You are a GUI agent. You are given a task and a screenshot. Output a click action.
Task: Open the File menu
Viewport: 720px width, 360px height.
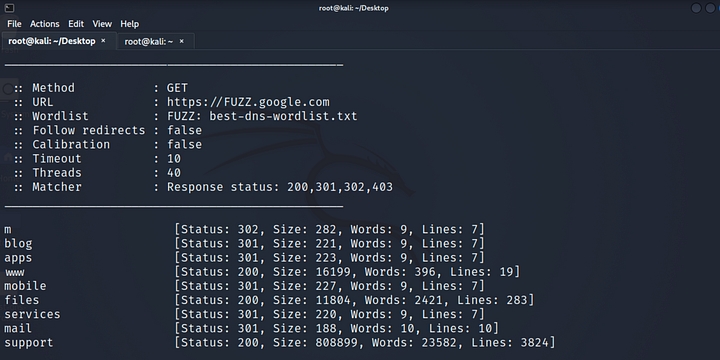(14, 24)
